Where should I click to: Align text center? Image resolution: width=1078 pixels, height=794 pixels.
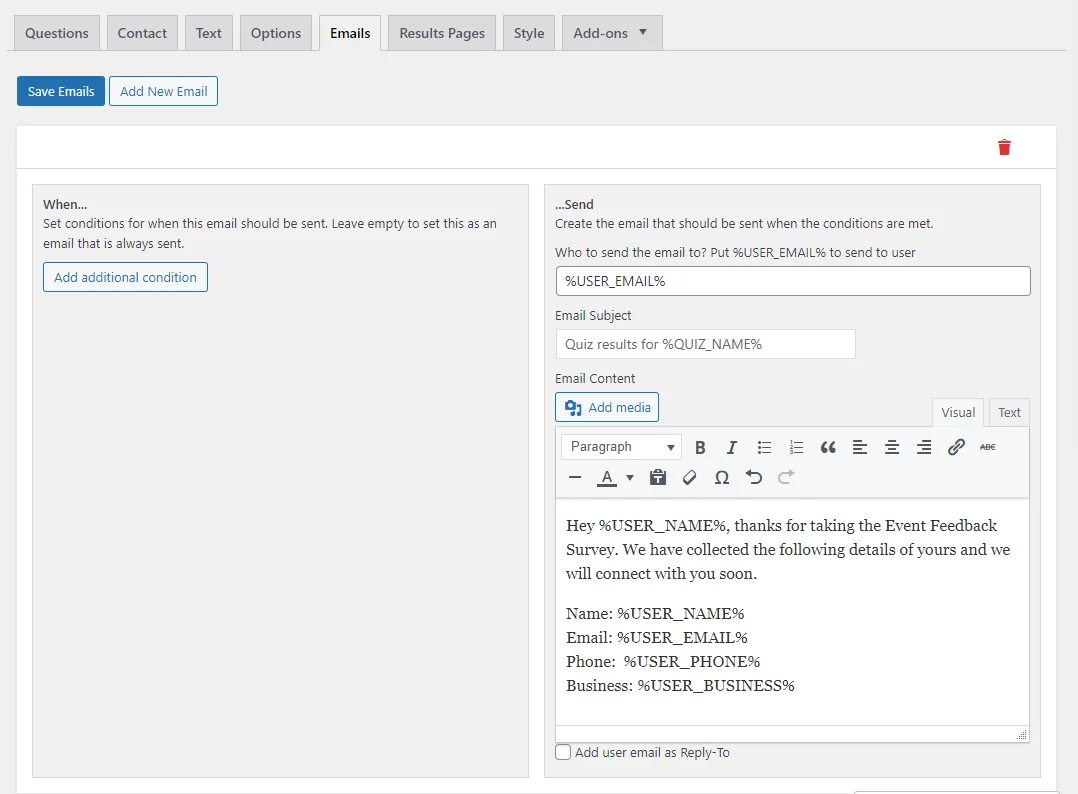point(892,448)
